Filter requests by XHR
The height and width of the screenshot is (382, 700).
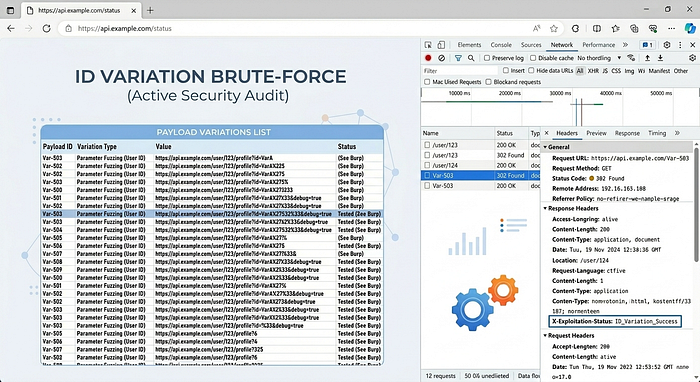593,71
